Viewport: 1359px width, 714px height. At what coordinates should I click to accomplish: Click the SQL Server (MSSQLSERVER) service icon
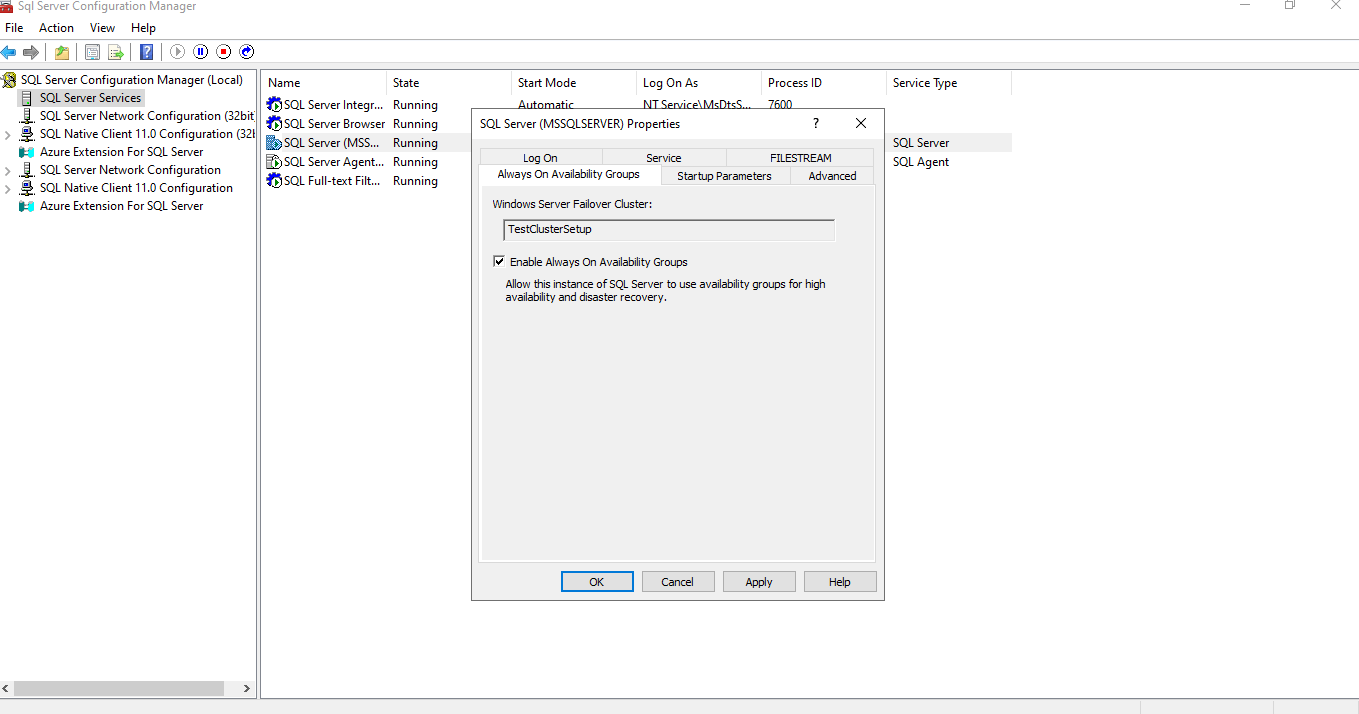coord(274,143)
